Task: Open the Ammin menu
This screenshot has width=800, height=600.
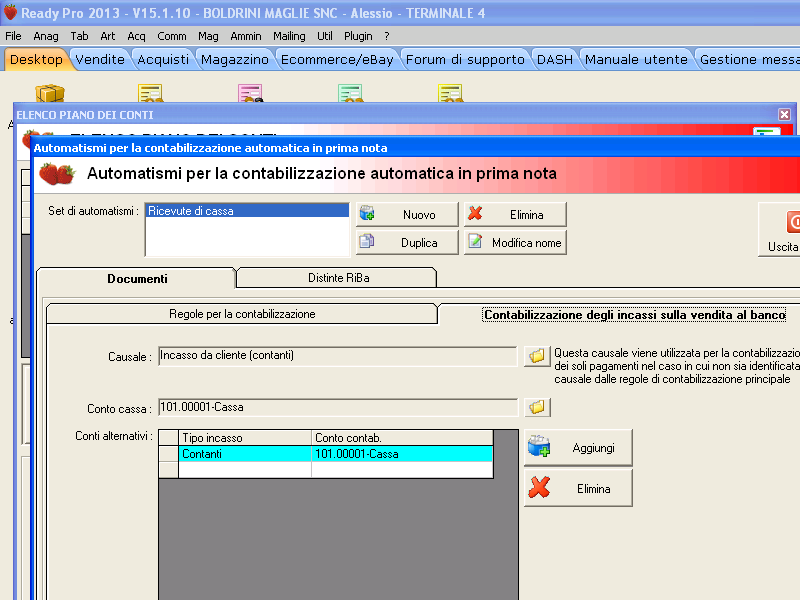Action: [x=246, y=36]
